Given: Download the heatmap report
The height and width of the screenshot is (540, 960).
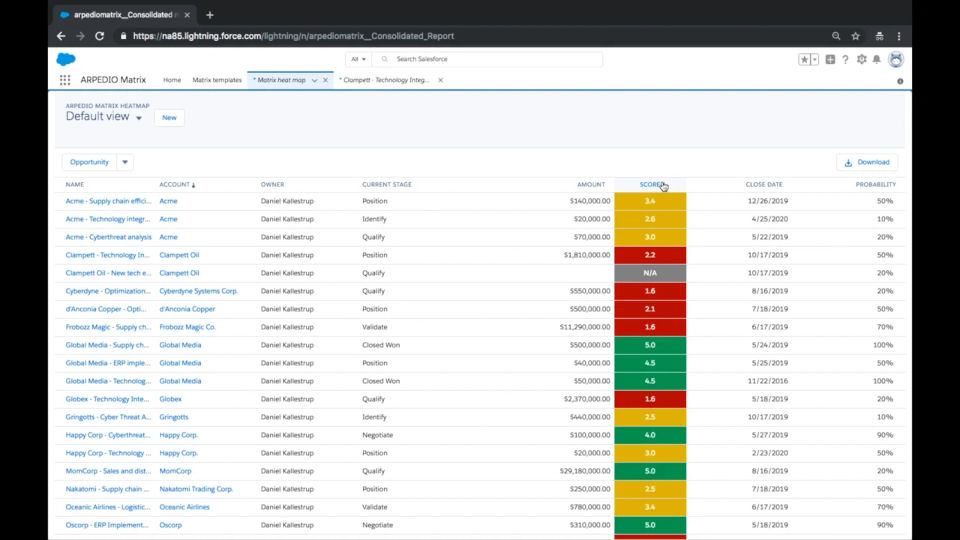Looking at the screenshot, I should point(867,162).
